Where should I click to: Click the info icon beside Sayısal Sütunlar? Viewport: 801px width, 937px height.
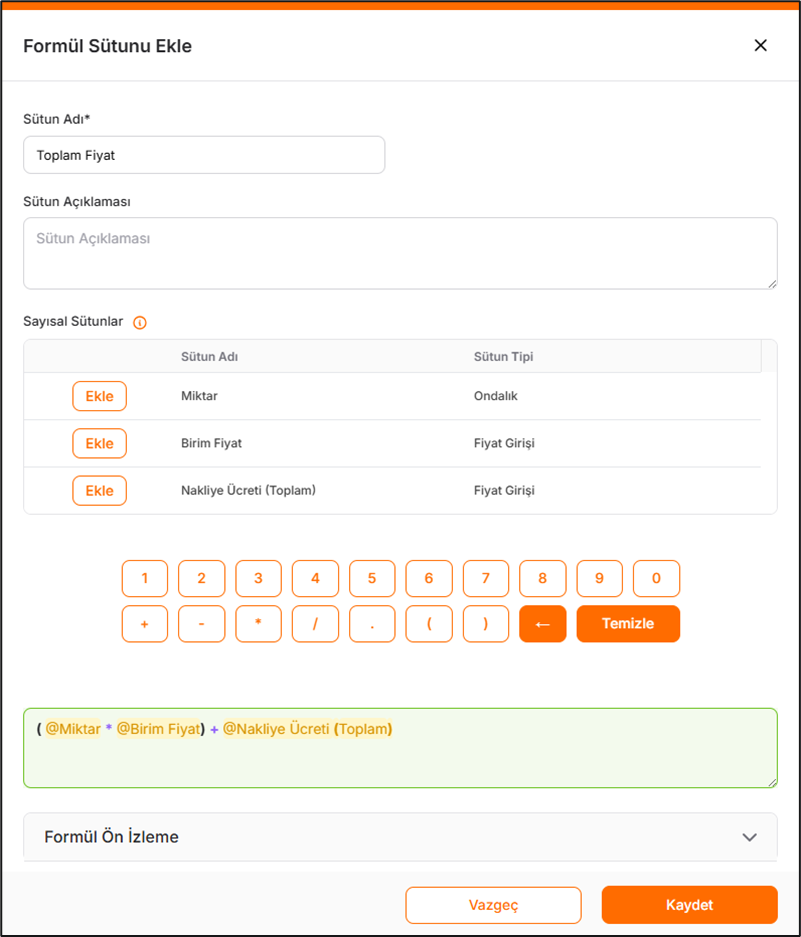[140, 322]
